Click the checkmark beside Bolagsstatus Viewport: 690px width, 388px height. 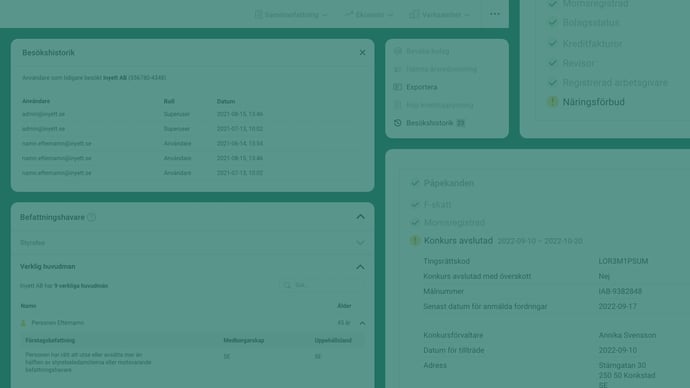tap(553, 22)
